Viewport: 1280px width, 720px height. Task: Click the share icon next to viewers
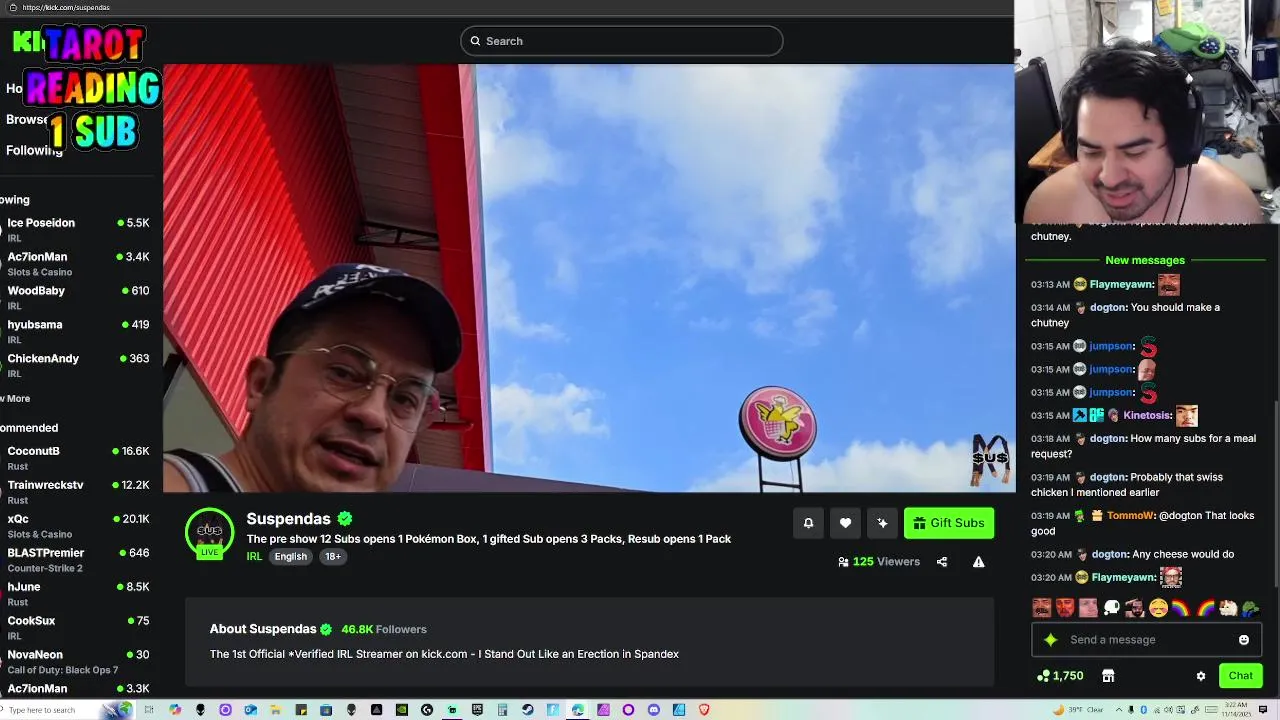(941, 562)
